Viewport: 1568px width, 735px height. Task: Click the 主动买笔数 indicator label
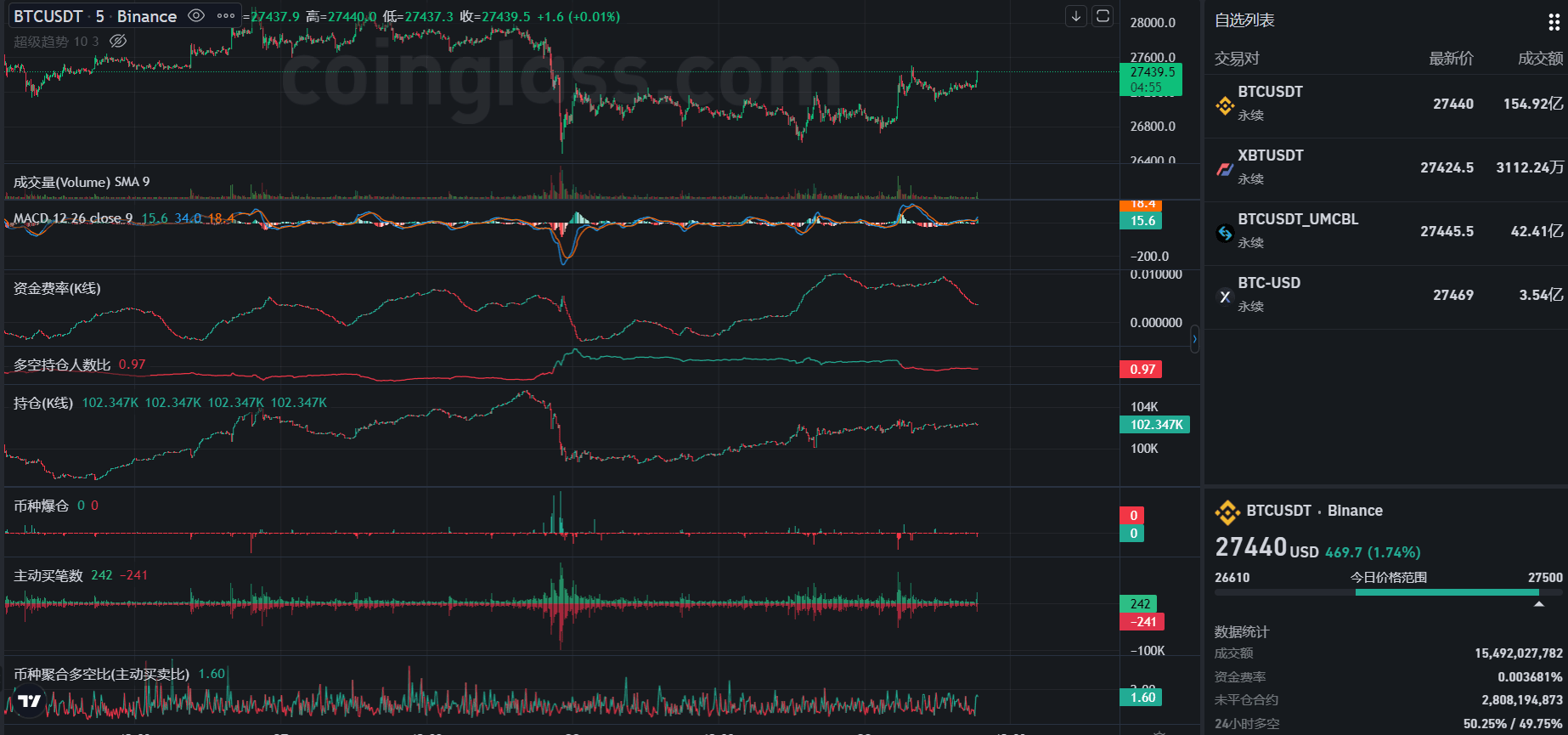click(48, 575)
